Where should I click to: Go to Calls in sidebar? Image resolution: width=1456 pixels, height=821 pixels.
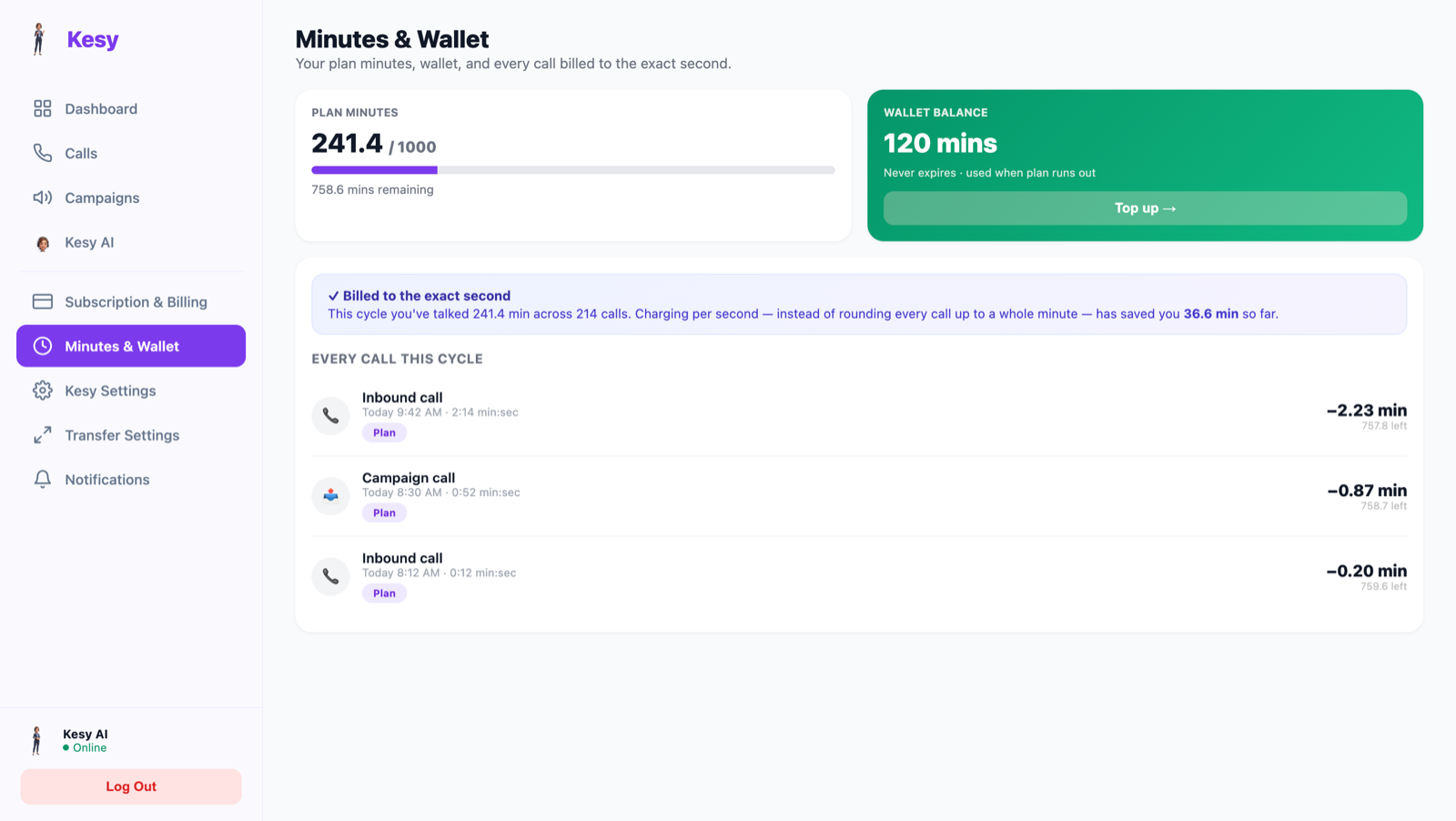[131, 153]
